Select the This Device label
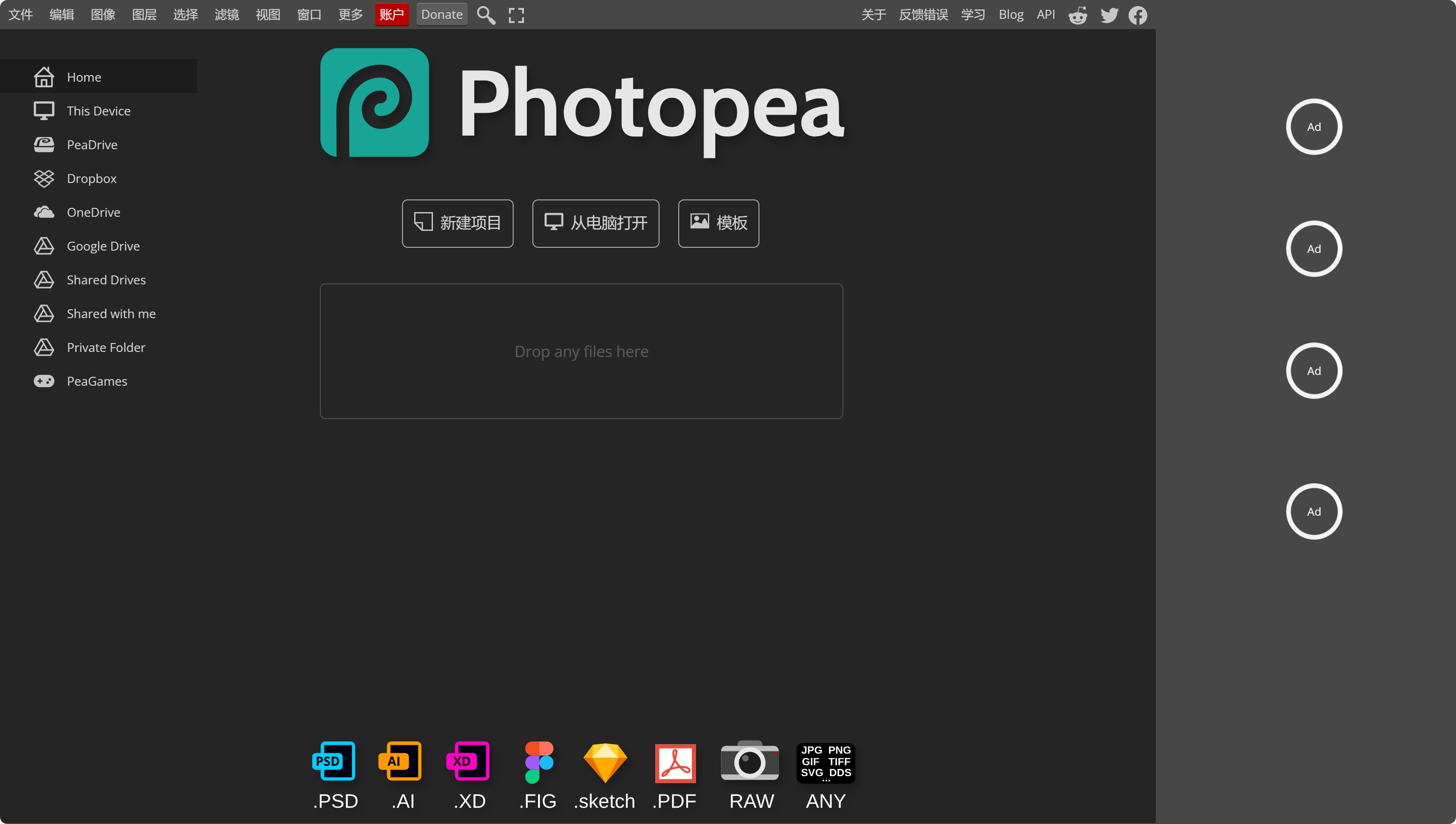Image resolution: width=1456 pixels, height=824 pixels. [x=99, y=111]
